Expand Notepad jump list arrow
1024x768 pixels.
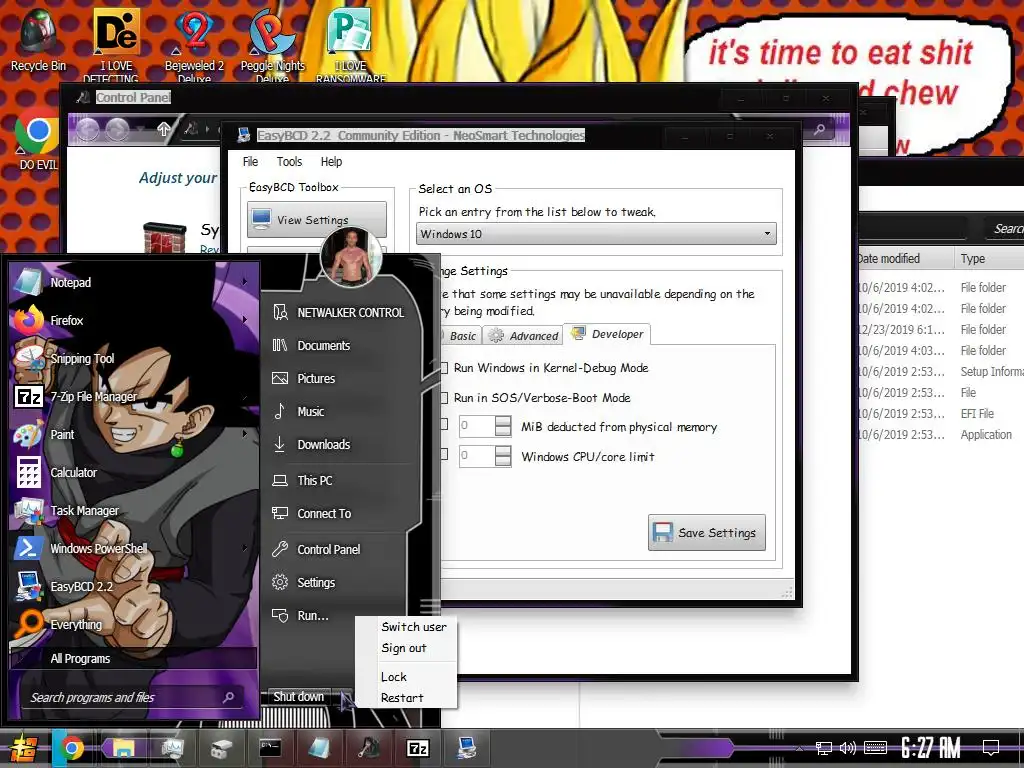coord(246,282)
